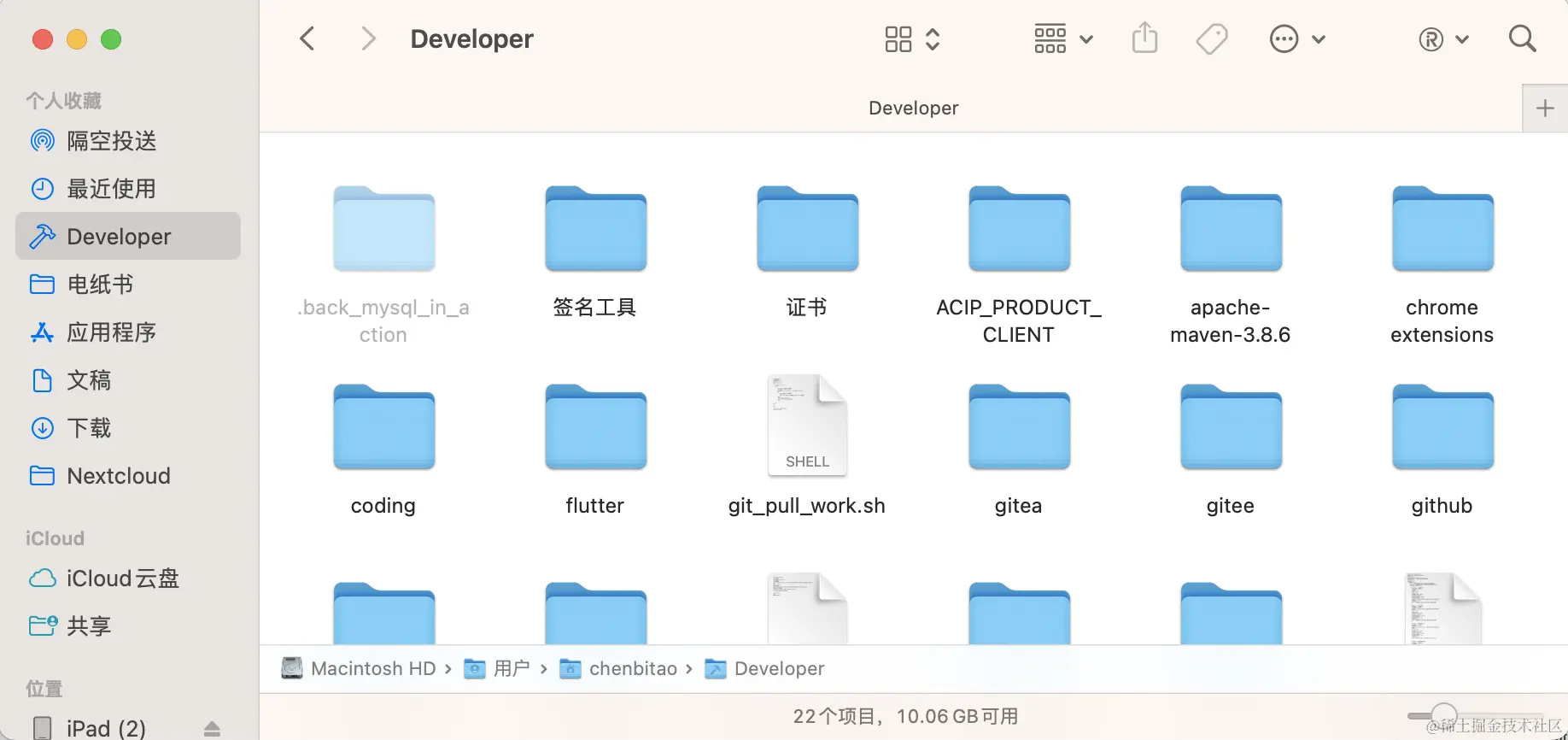Select the chrome extensions folder
1568x740 pixels.
(x=1442, y=265)
